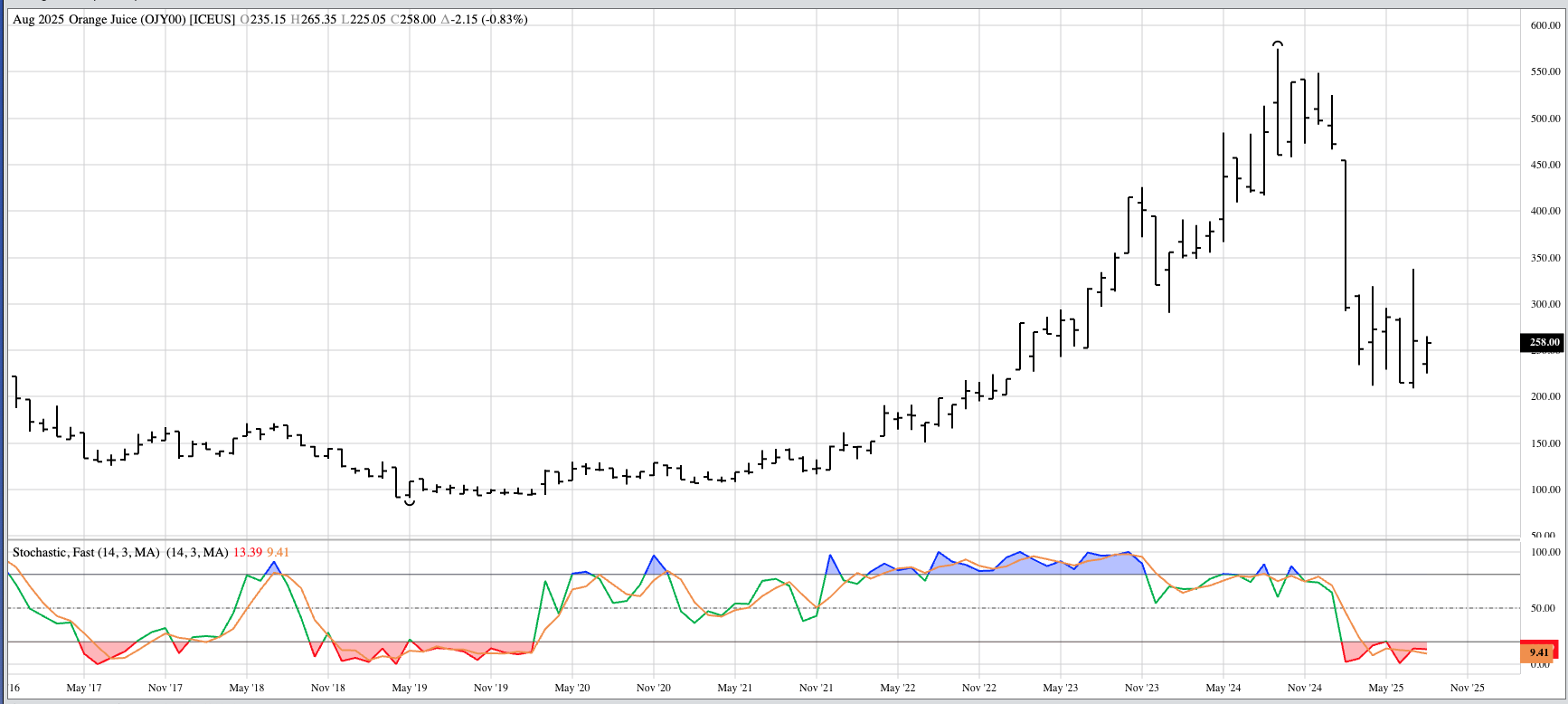Click the 100.00 label on the stochastic axis
Screen dimensions: 1568x704
[x=1544, y=552]
